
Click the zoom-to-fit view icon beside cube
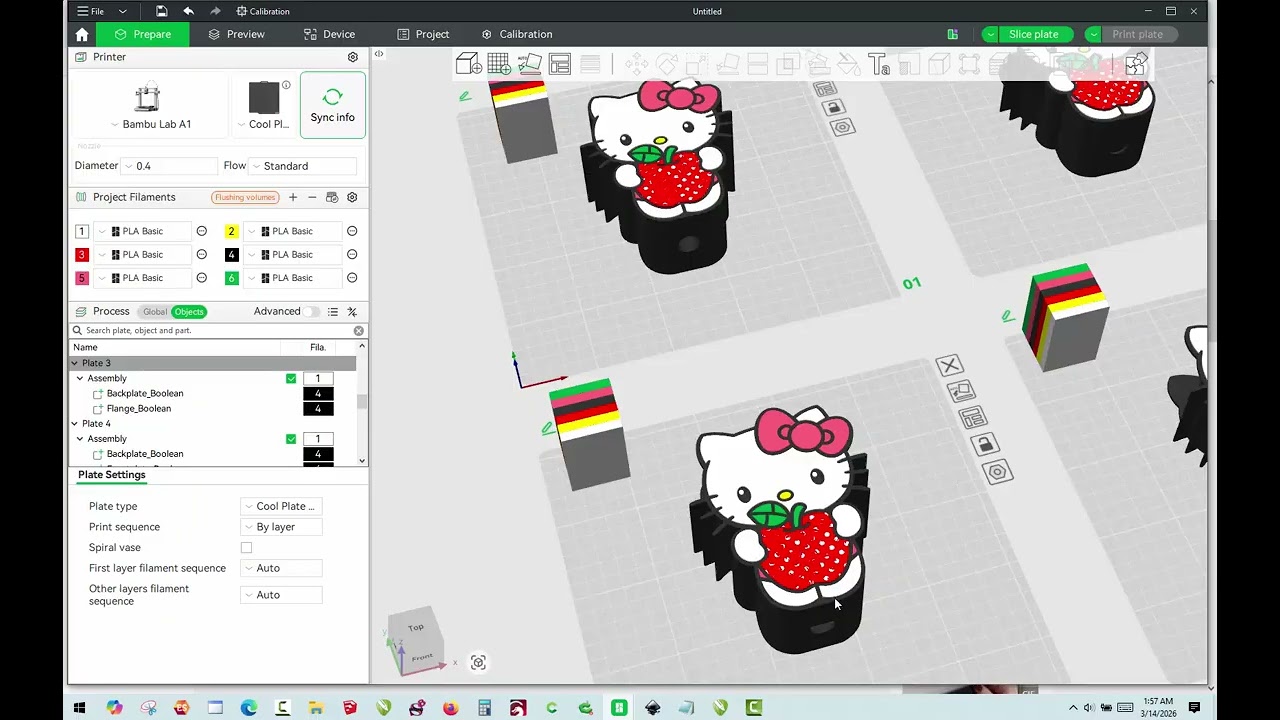[x=478, y=662]
